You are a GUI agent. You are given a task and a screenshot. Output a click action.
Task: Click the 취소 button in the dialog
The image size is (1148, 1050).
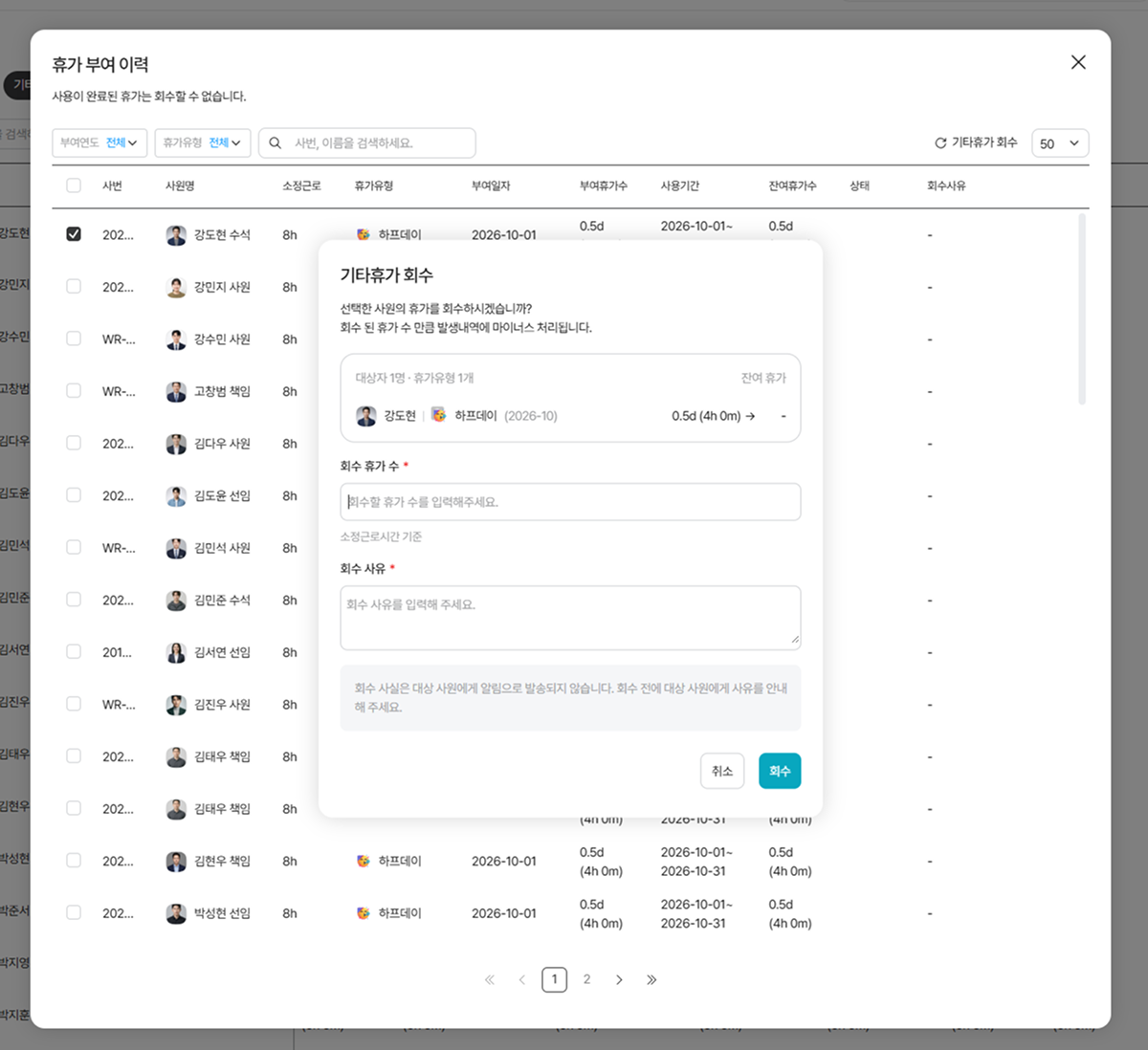pos(722,771)
